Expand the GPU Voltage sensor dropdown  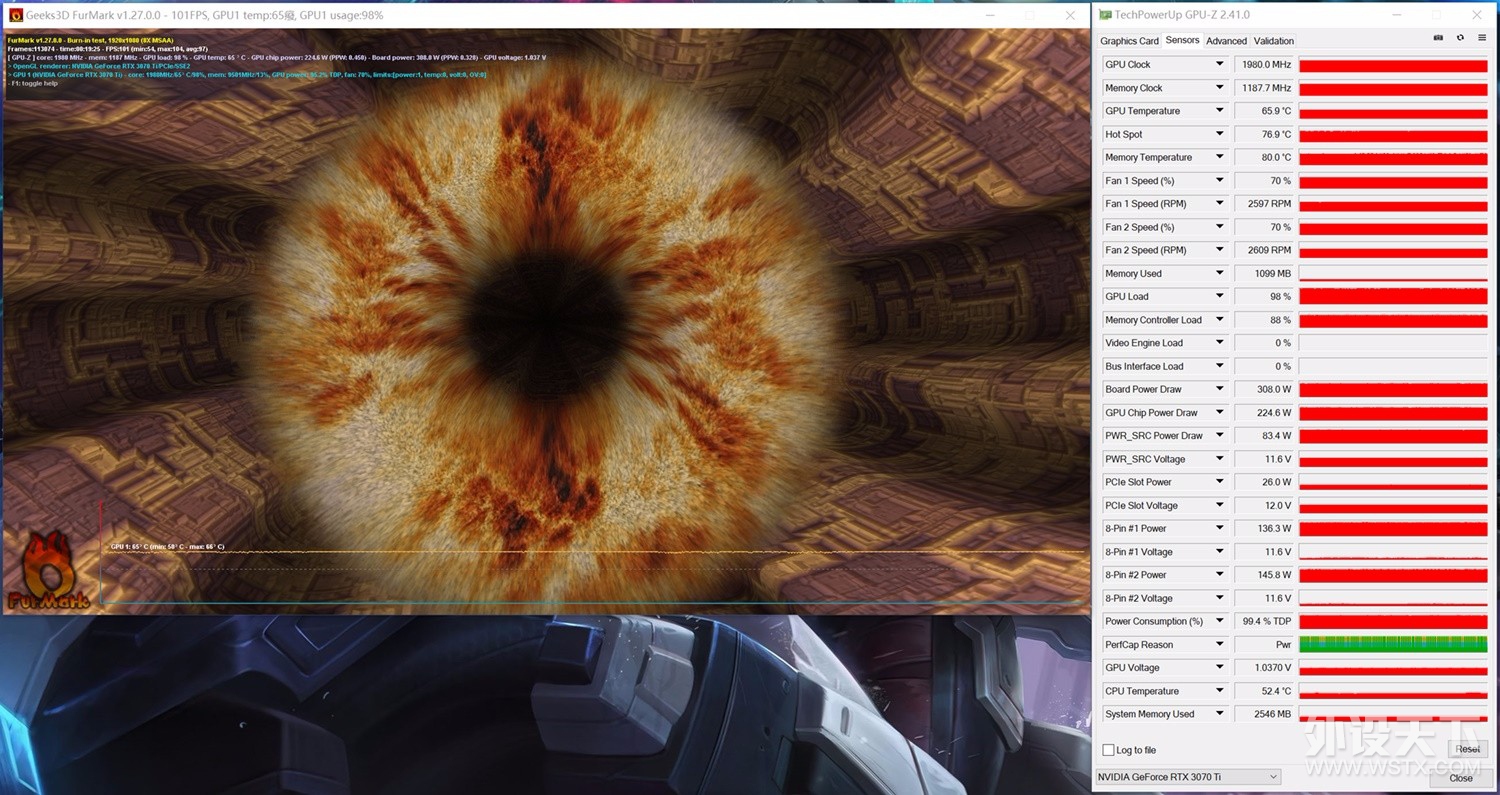tap(1219, 667)
